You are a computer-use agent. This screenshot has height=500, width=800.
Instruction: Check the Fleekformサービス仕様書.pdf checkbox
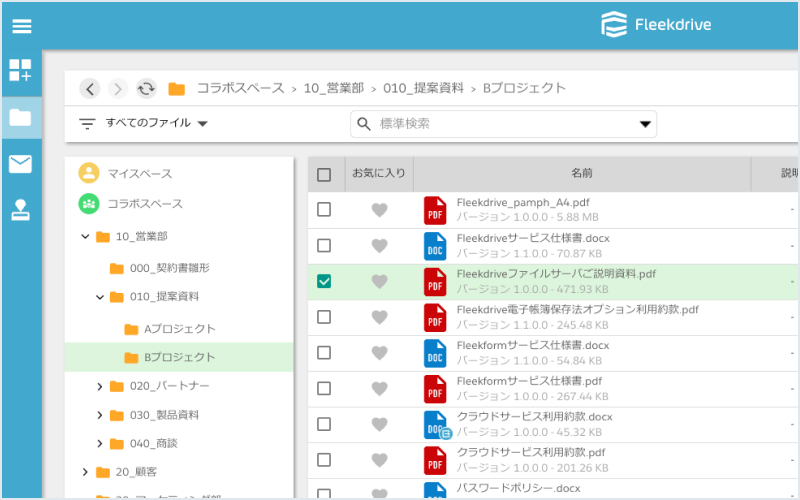click(324, 388)
